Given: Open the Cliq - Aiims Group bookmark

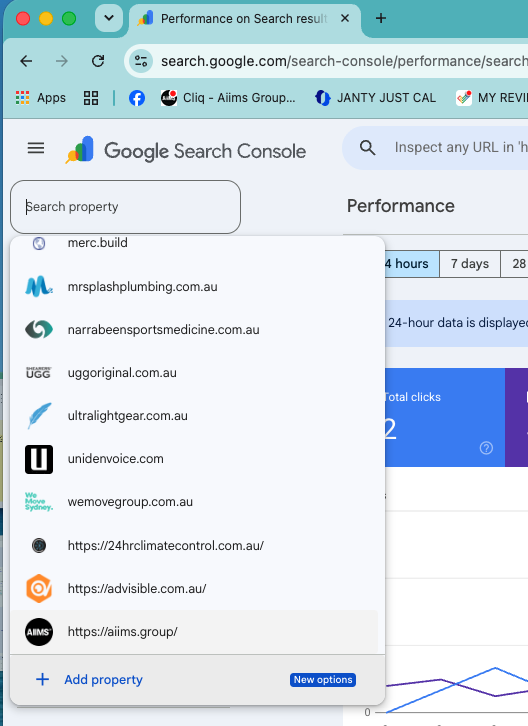Looking at the screenshot, I should 228,98.
